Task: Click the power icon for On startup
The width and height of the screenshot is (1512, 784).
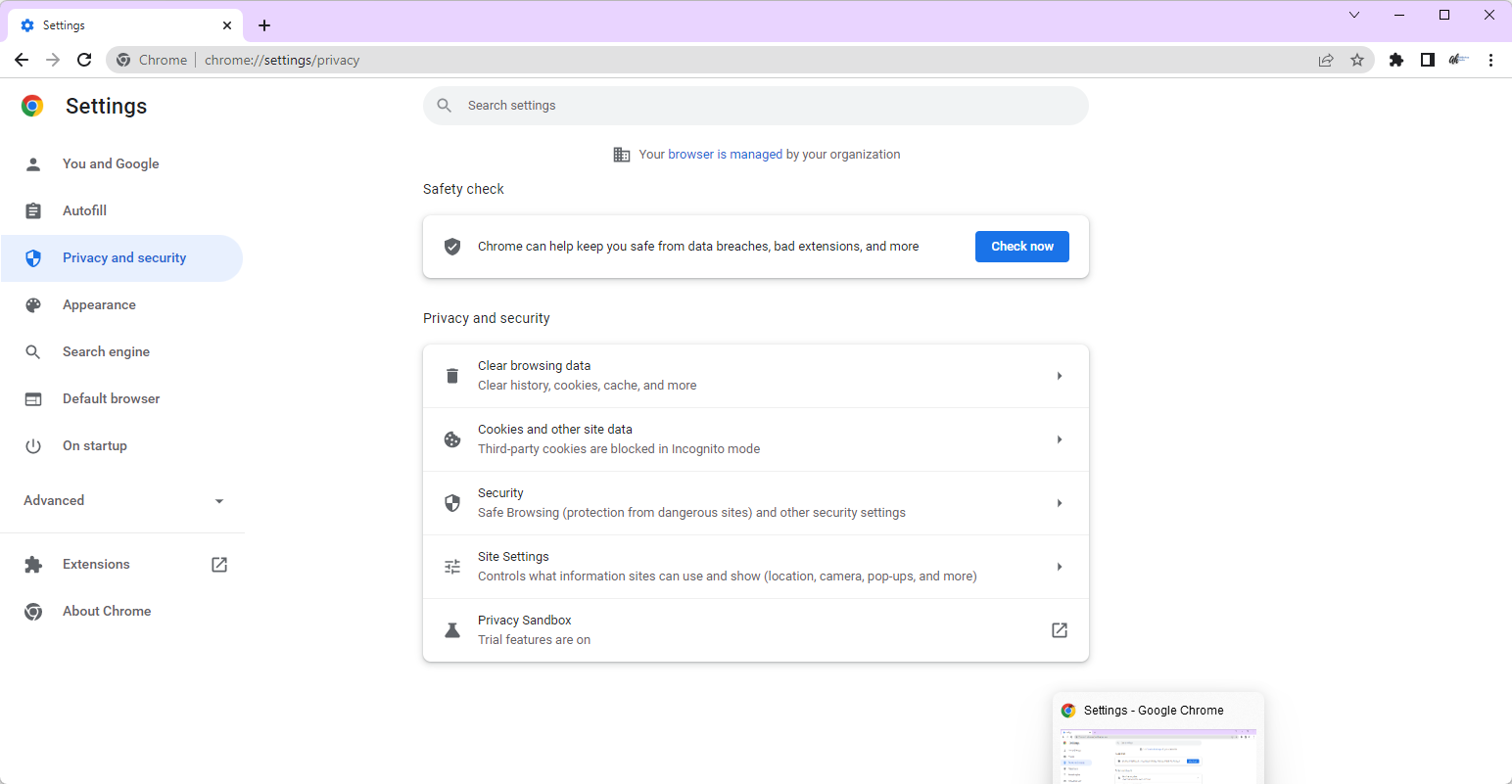Action: pyautogui.click(x=33, y=445)
